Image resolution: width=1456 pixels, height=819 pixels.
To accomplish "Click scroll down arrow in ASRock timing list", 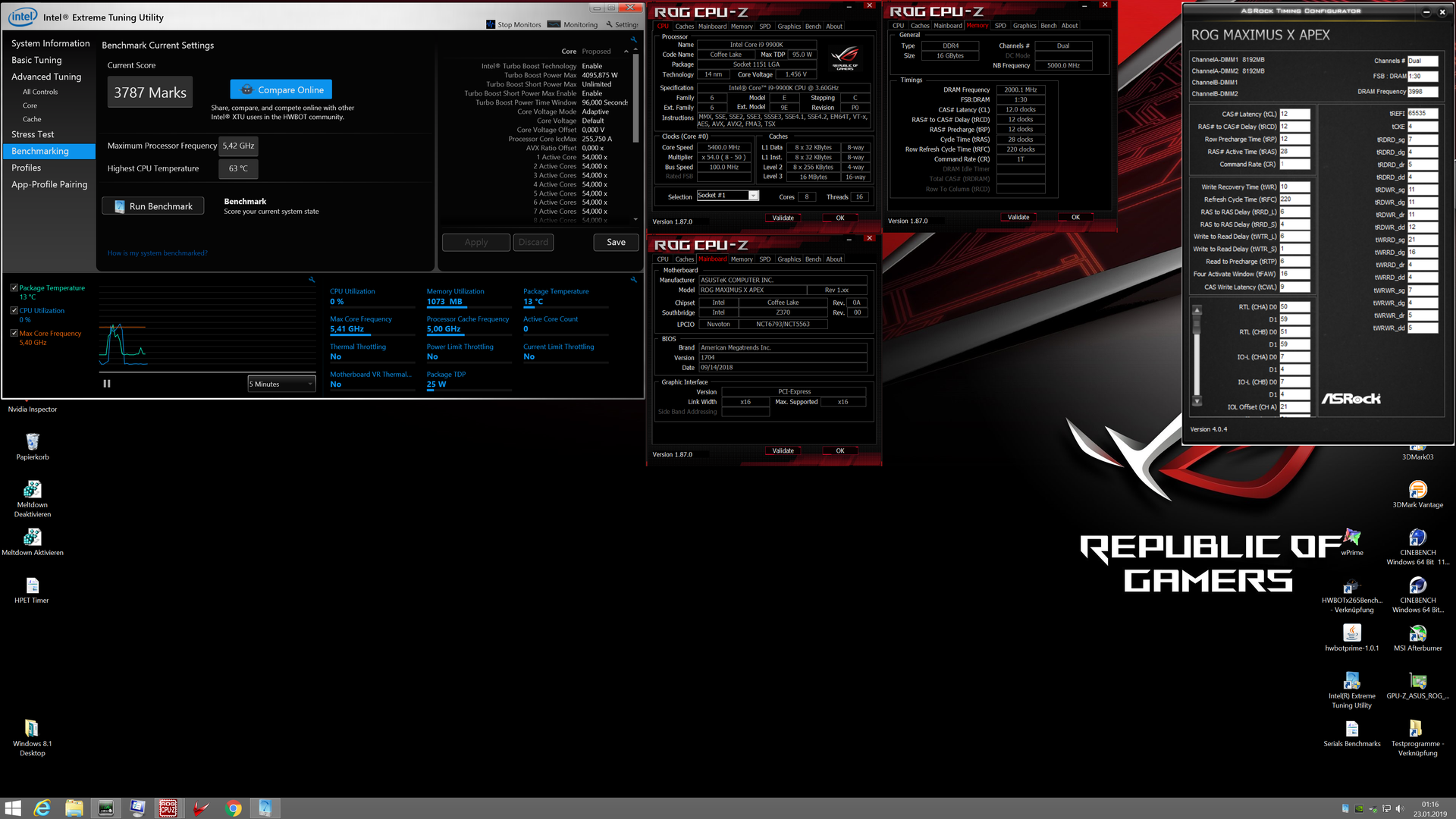I will 1197,401.
